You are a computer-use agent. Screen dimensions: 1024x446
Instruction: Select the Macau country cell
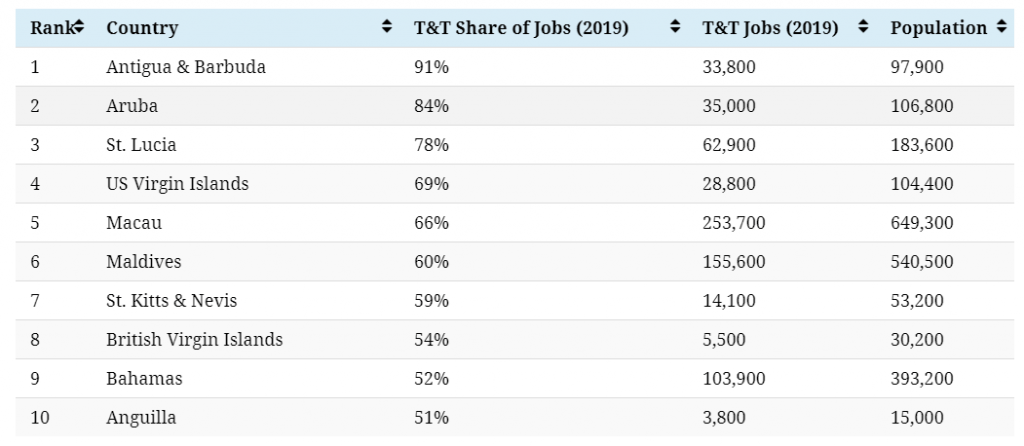coord(134,223)
